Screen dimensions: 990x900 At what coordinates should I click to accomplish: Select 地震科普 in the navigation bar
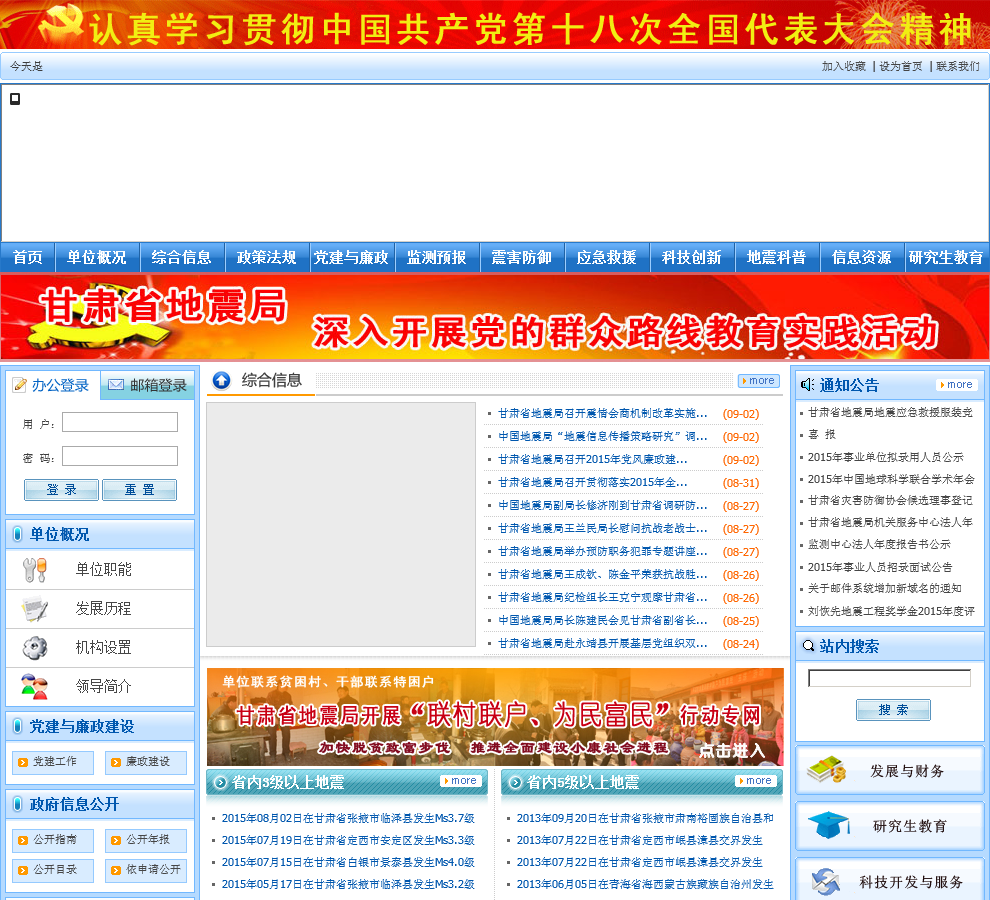[x=776, y=257]
